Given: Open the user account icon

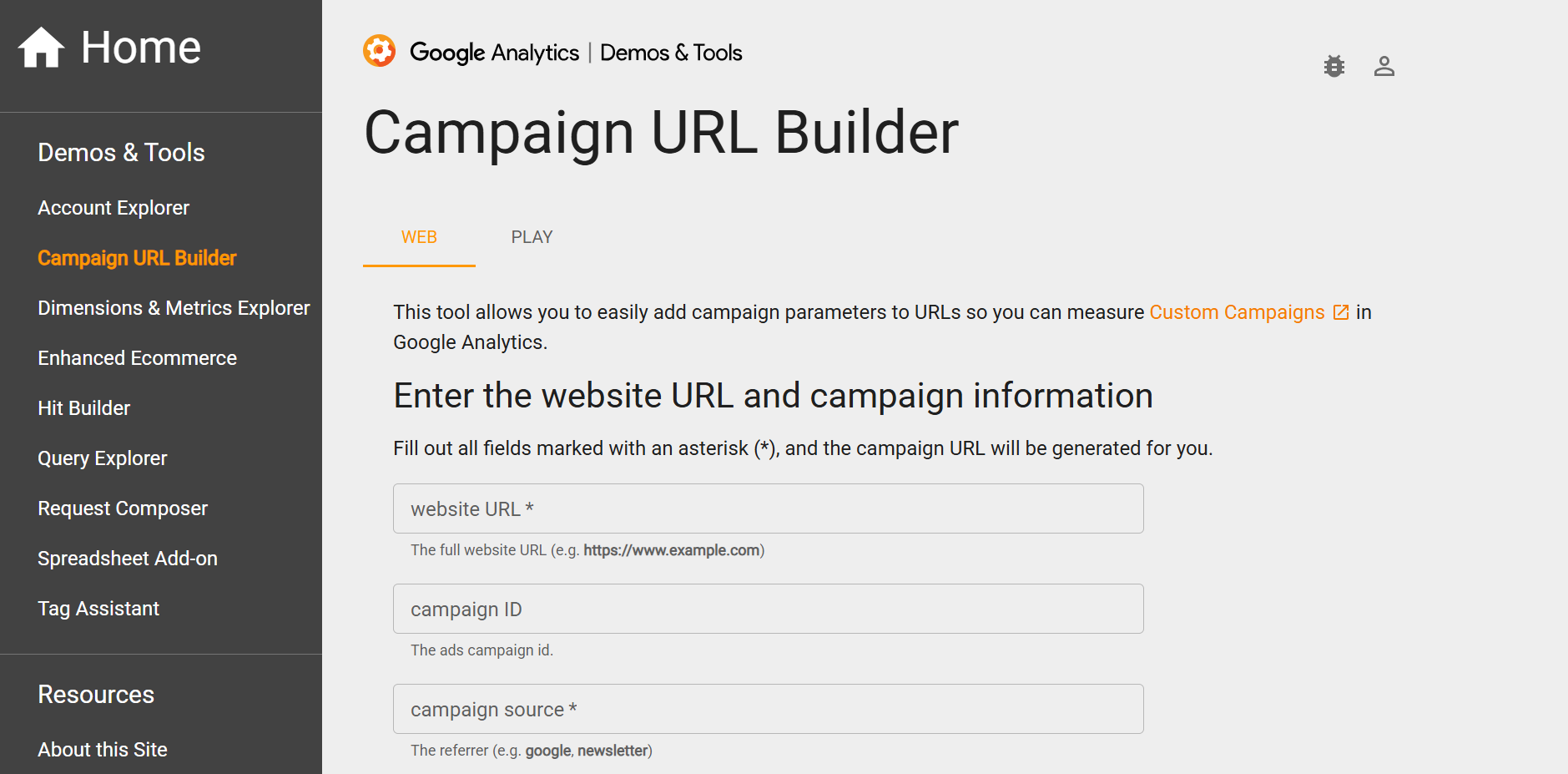Looking at the screenshot, I should click(x=1384, y=66).
